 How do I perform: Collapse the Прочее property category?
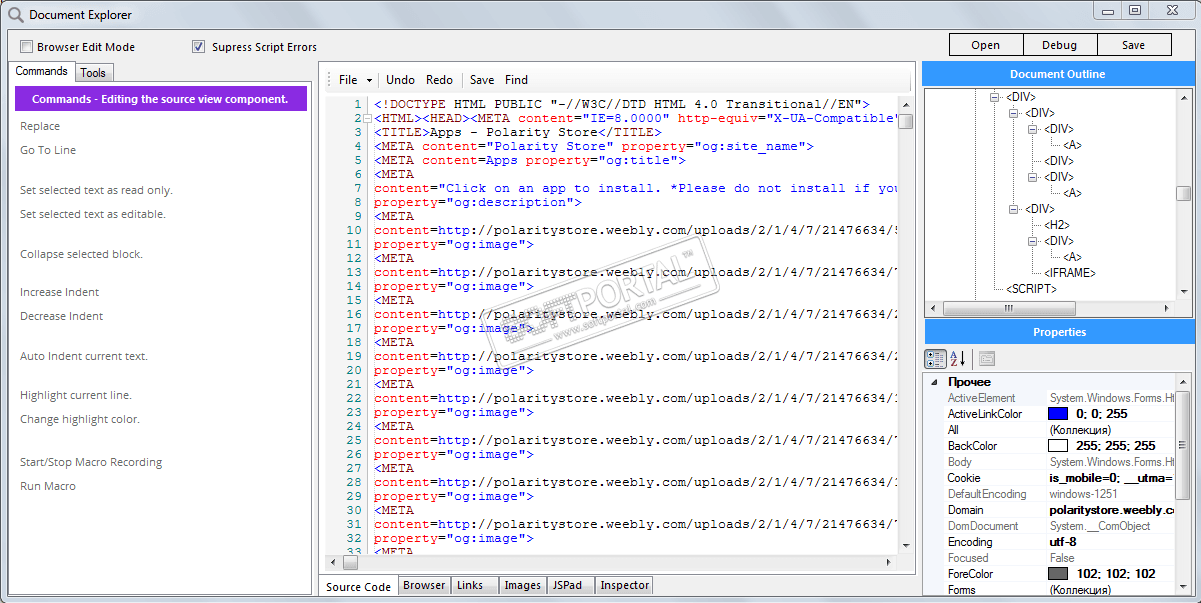934,382
